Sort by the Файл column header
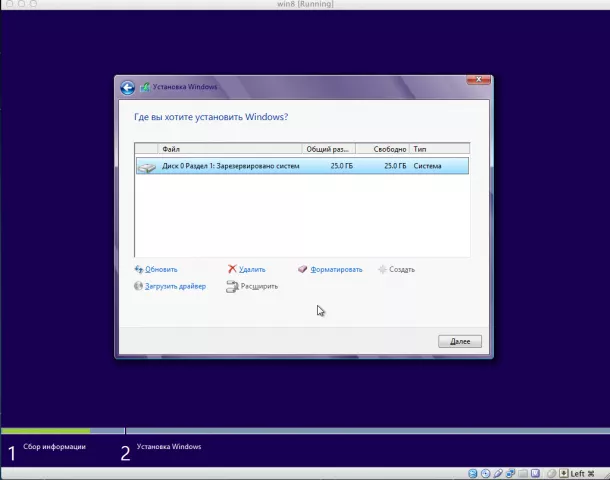The width and height of the screenshot is (610, 480). tap(218, 149)
